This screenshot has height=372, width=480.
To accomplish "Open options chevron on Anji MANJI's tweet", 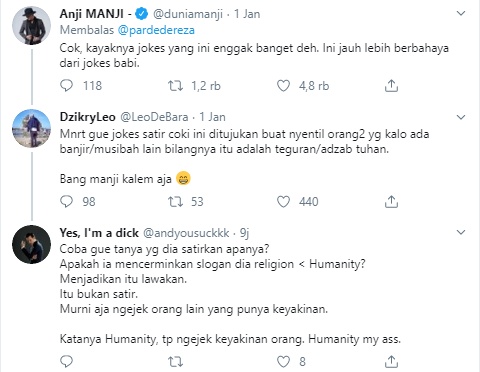I will coord(461,13).
